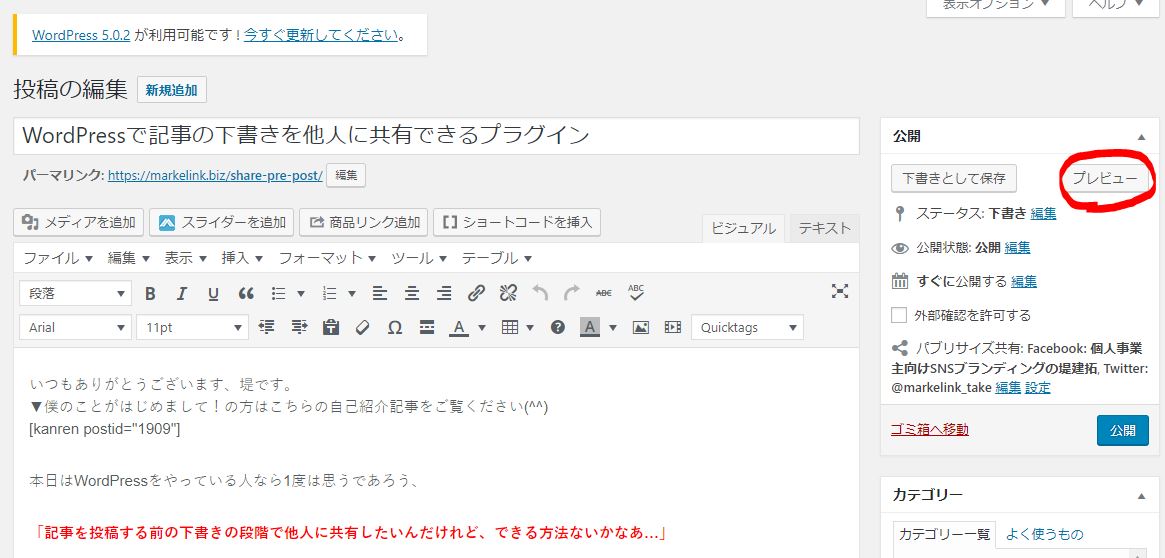The height and width of the screenshot is (558, 1165).
Task: Click the メディアを追加 button
Action: tap(79, 222)
